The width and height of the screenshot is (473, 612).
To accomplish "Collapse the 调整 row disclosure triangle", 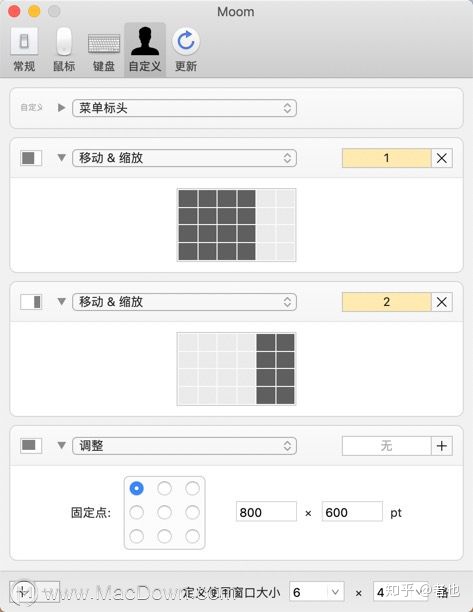I will [61, 445].
